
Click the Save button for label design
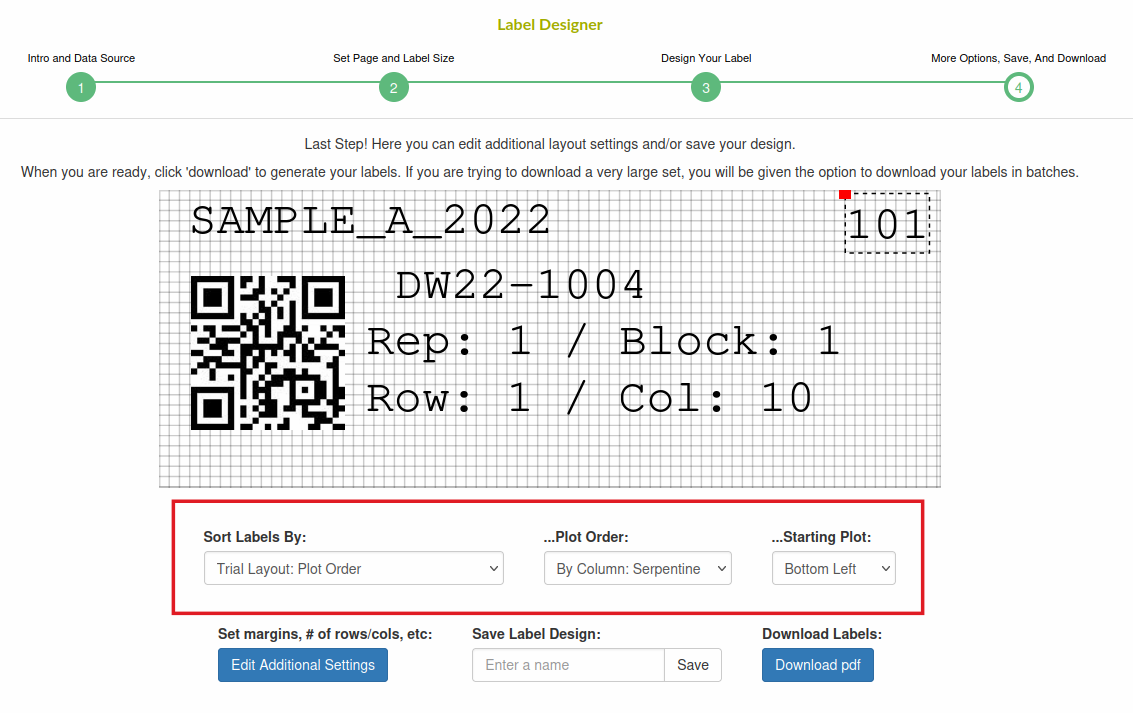tap(692, 665)
